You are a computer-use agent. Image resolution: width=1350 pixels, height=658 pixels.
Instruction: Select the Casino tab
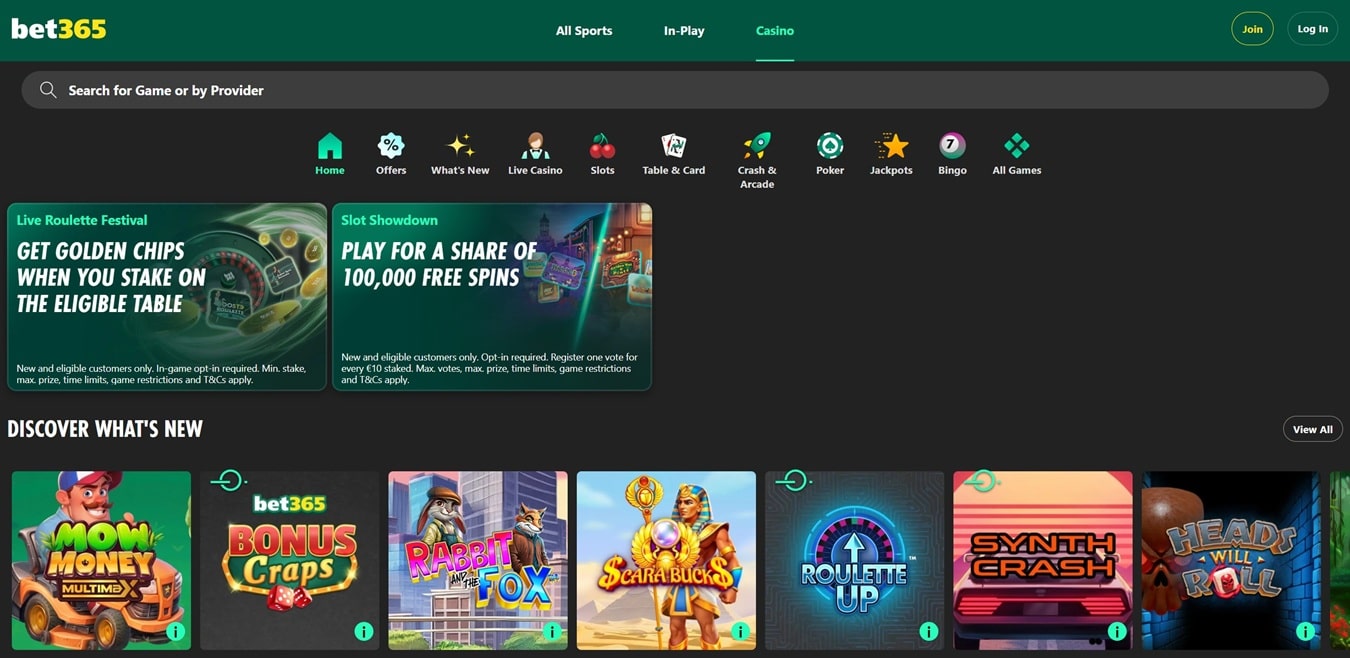coord(775,30)
